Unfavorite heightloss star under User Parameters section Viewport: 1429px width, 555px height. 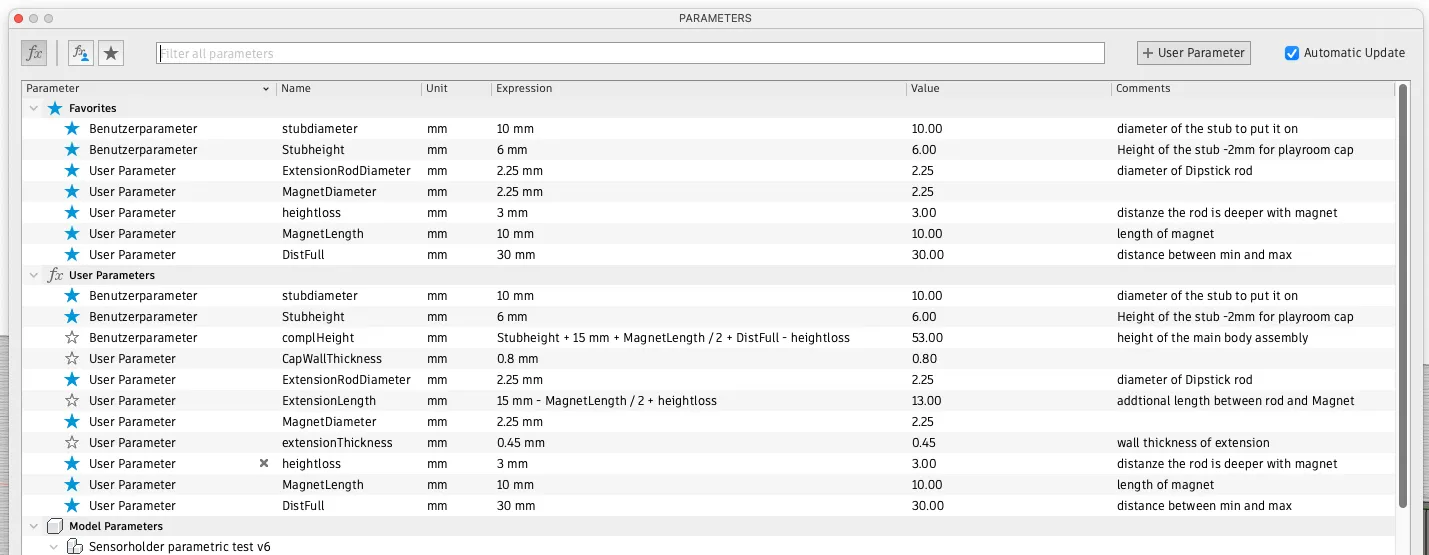pos(72,464)
